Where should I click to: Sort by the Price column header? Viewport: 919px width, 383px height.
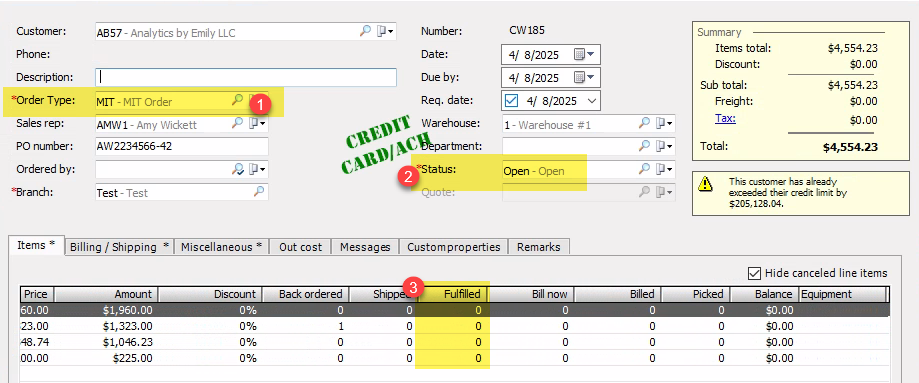(x=37, y=294)
